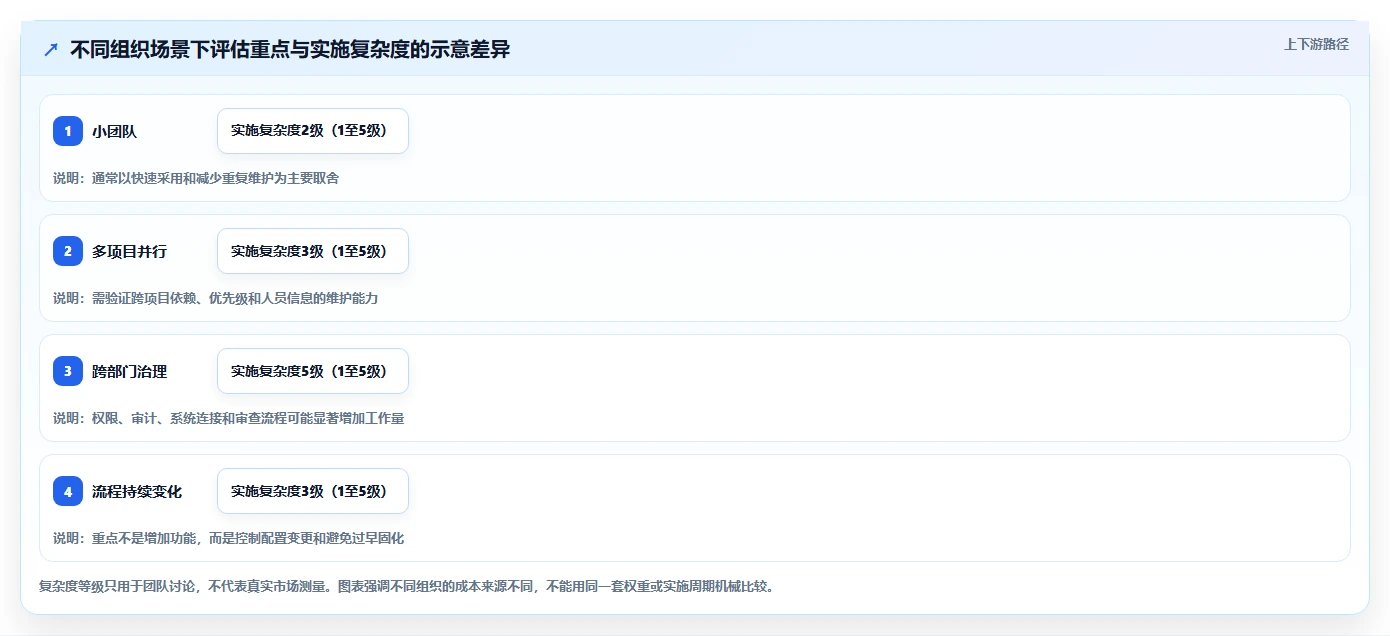Click the number 4 badge for 流程持续变化
The width and height of the screenshot is (1390, 636).
[x=68, y=491]
